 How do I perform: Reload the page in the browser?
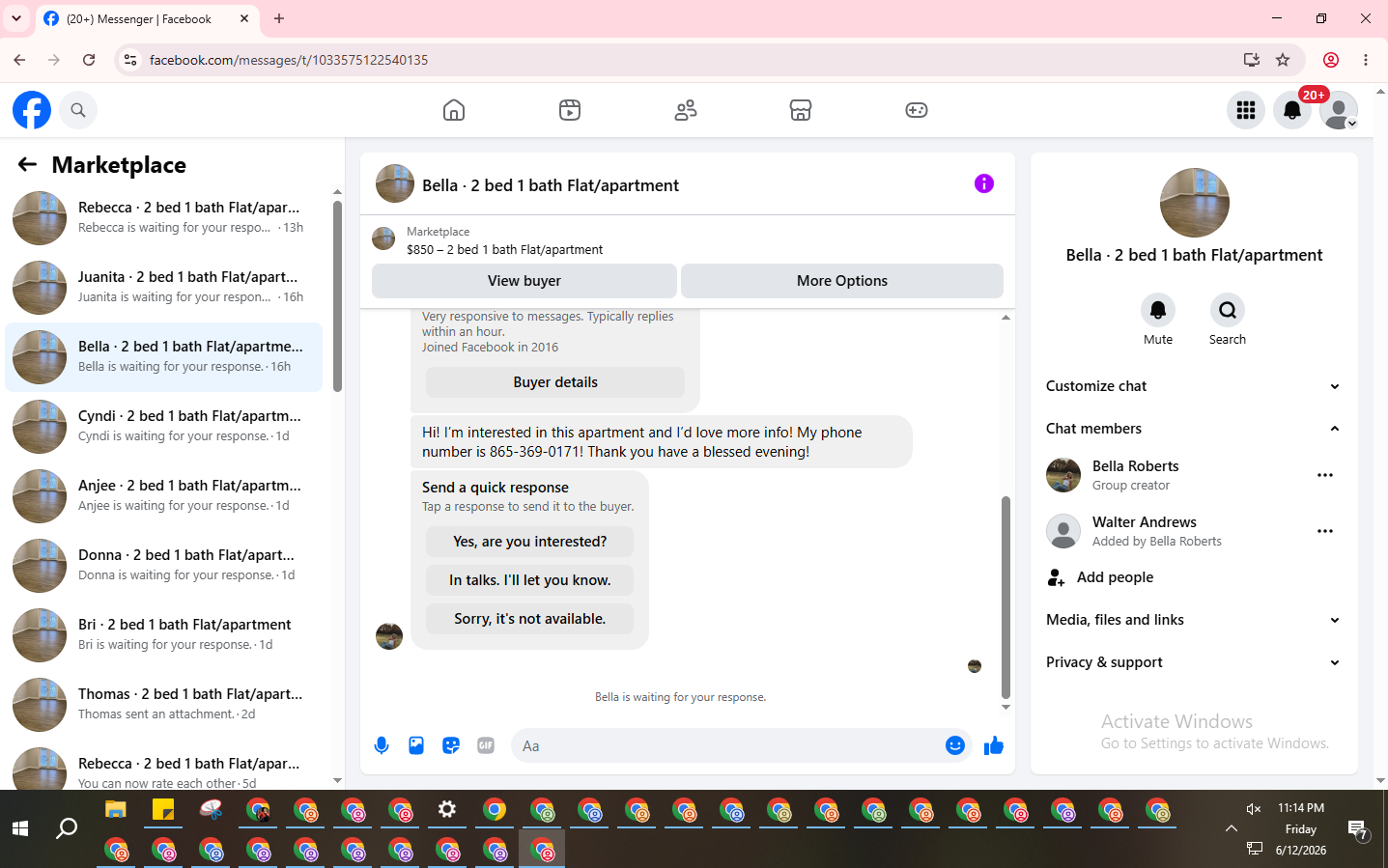tap(89, 60)
